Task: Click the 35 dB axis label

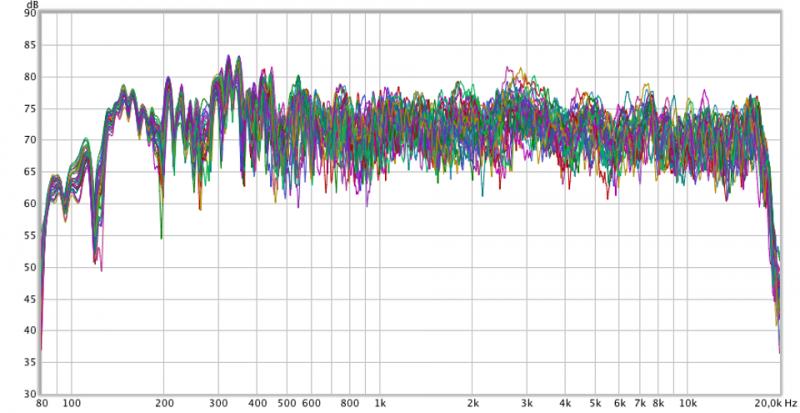Action: pos(30,362)
